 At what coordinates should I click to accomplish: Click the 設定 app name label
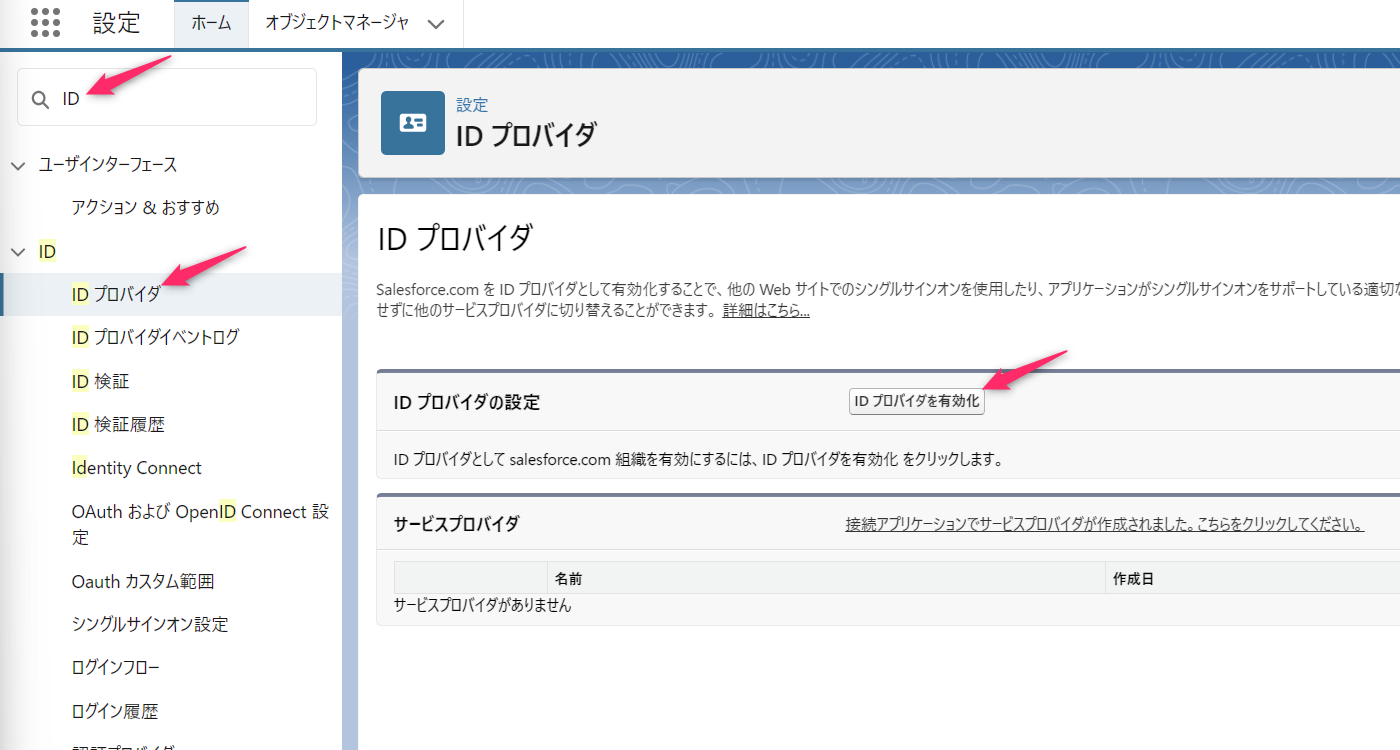coord(117,23)
